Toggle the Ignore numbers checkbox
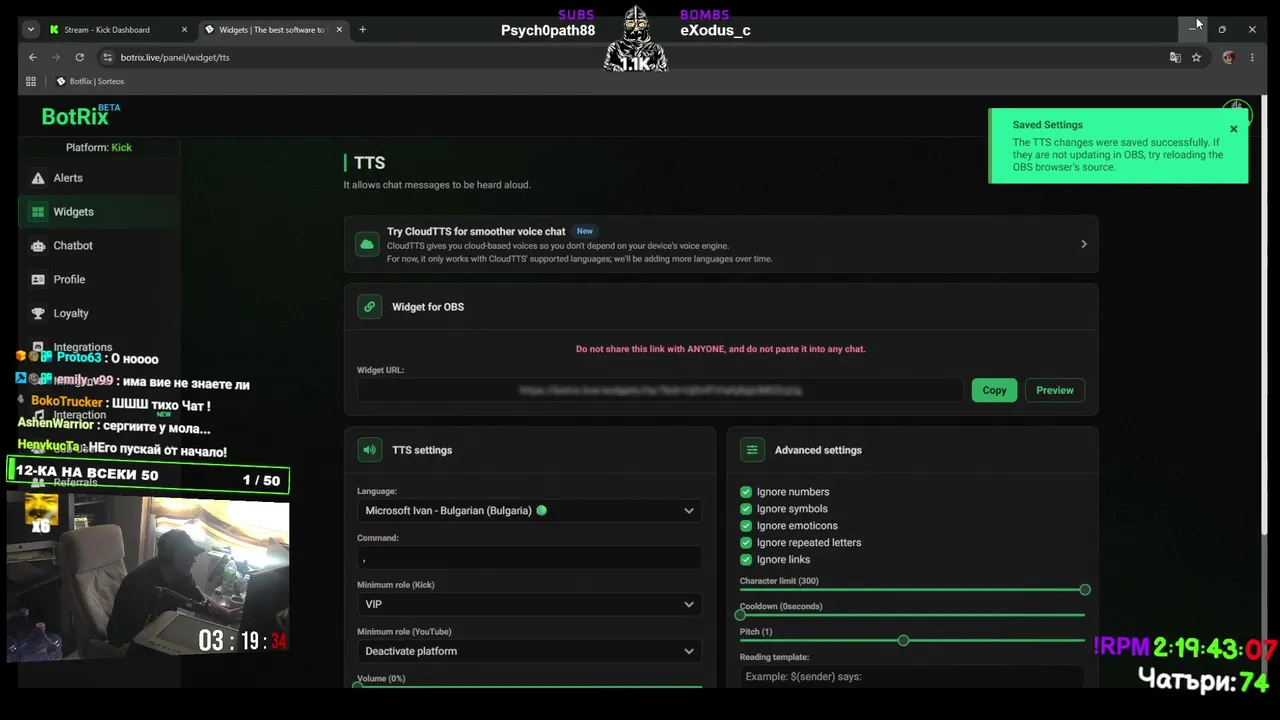 [746, 492]
